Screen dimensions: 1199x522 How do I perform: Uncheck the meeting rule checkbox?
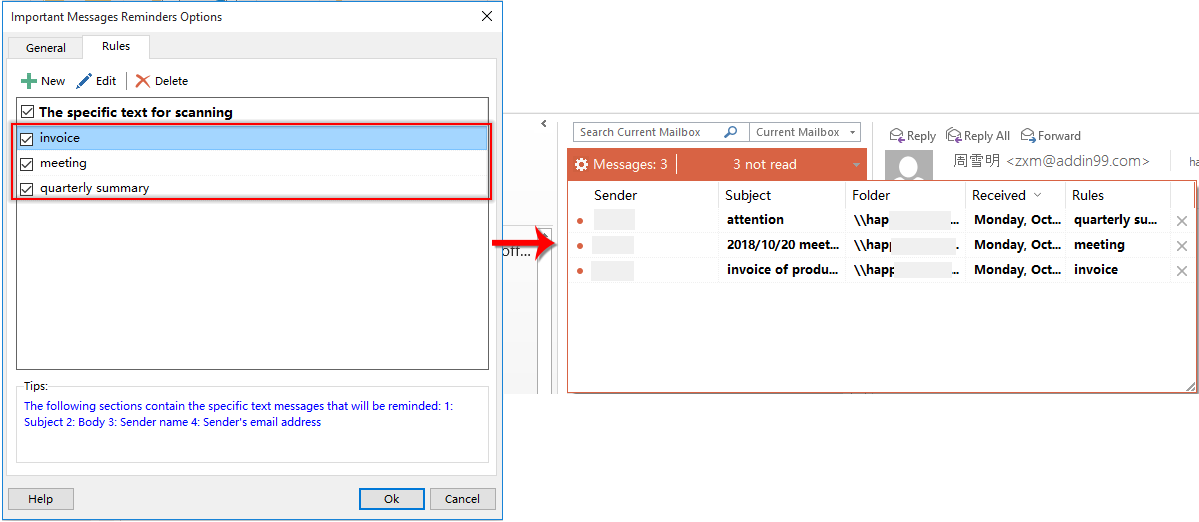coord(27,164)
